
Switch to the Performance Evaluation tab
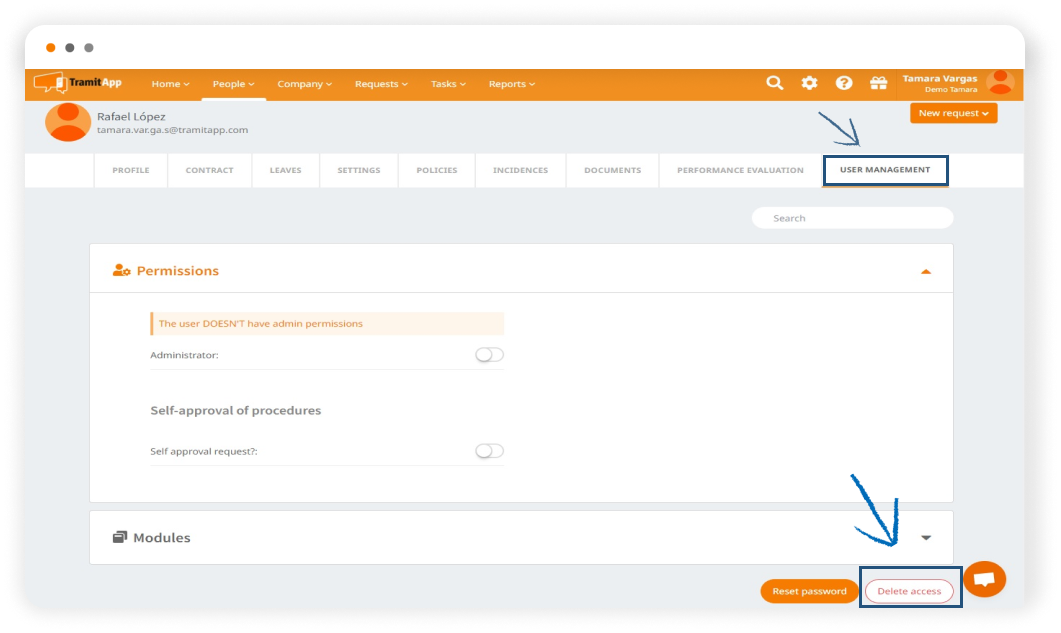coord(740,171)
